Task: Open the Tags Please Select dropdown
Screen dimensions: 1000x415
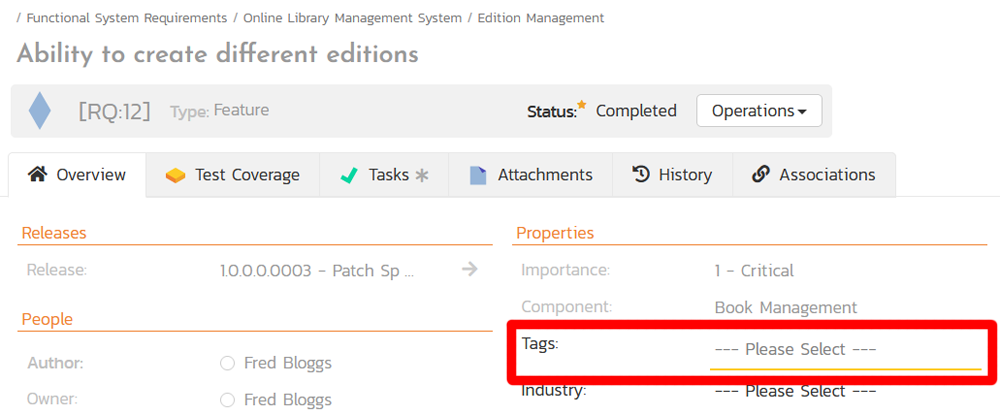Action: (x=845, y=350)
